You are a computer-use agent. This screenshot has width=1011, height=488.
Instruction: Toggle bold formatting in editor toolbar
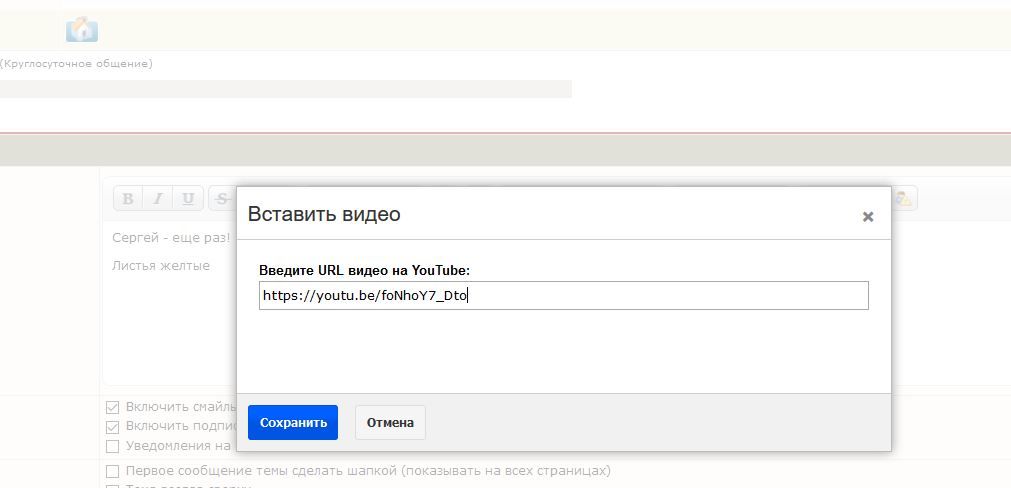(128, 199)
